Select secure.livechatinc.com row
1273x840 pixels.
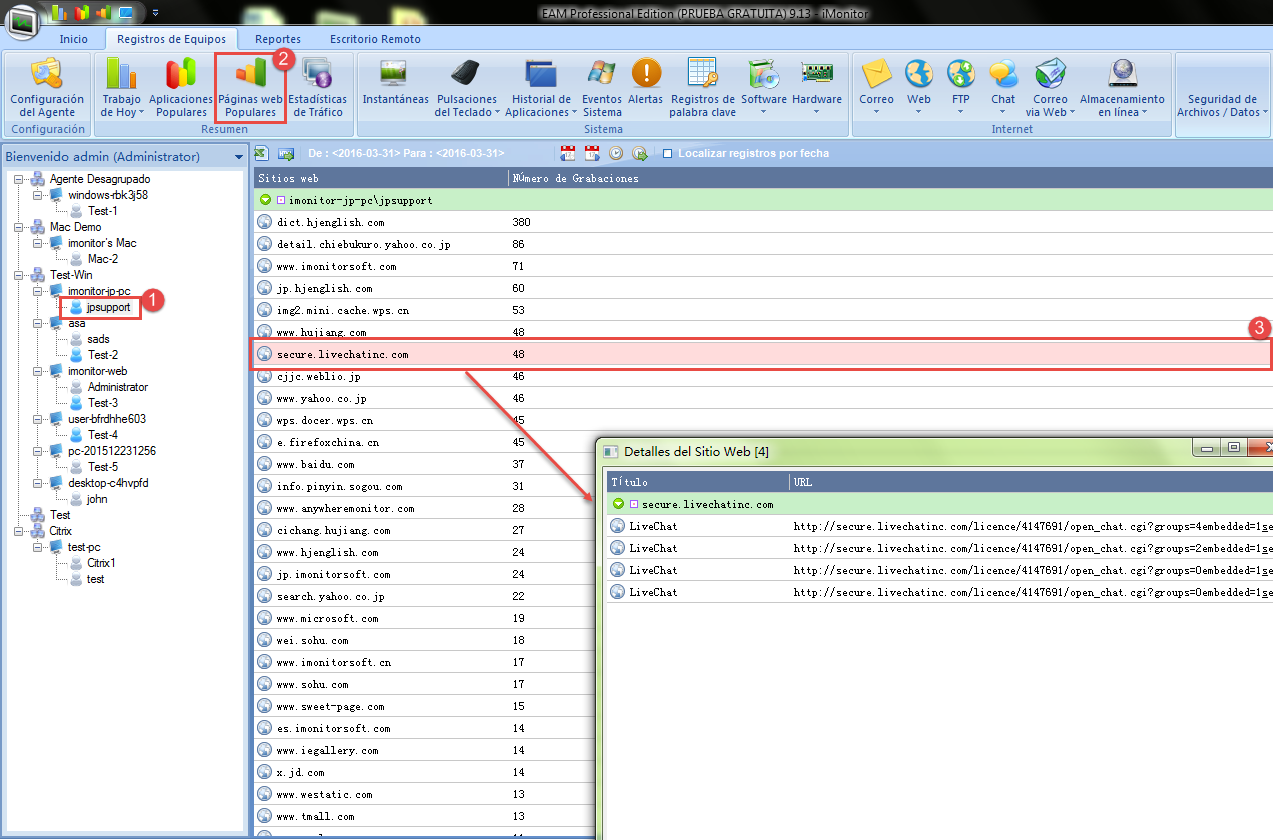pyautogui.click(x=762, y=354)
